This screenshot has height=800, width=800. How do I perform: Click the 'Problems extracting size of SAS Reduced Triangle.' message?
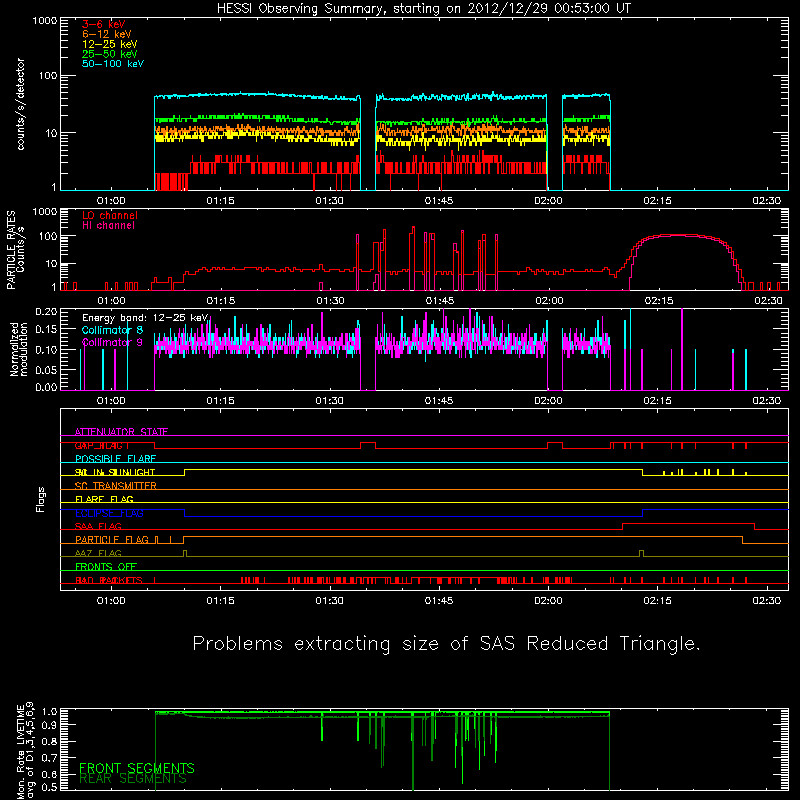pyautogui.click(x=446, y=644)
